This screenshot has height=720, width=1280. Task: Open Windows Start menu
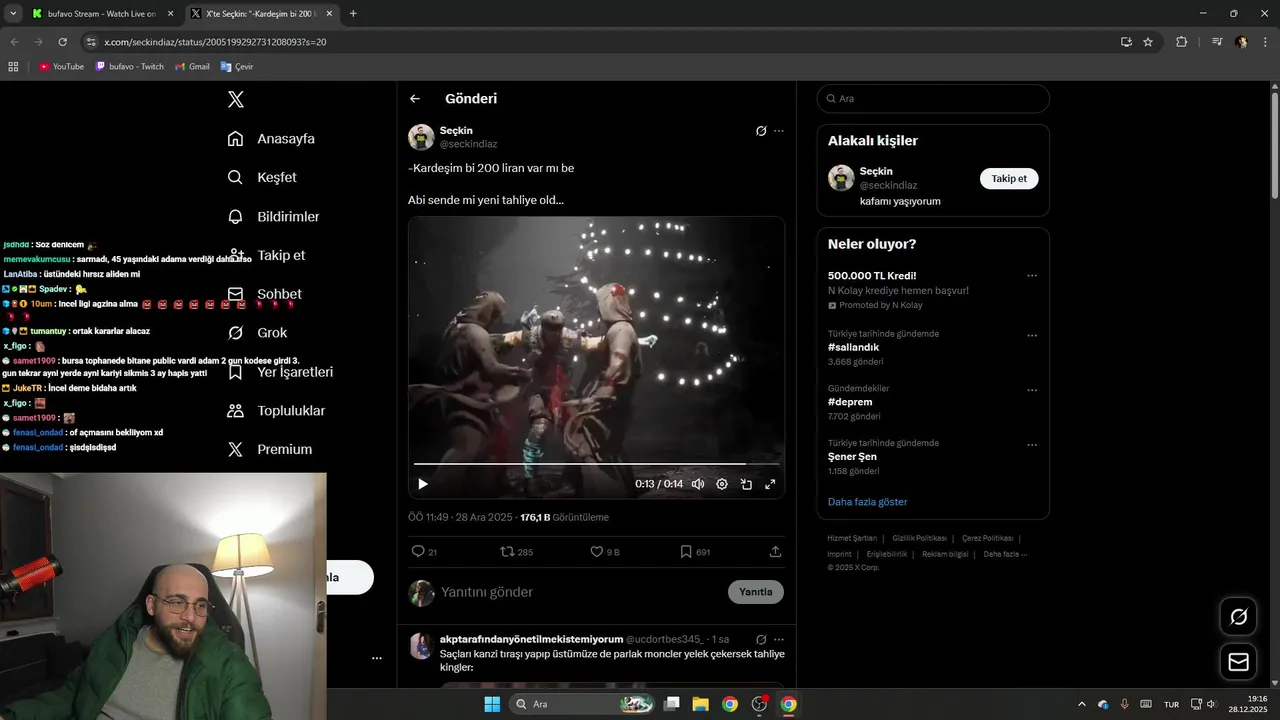pos(492,704)
